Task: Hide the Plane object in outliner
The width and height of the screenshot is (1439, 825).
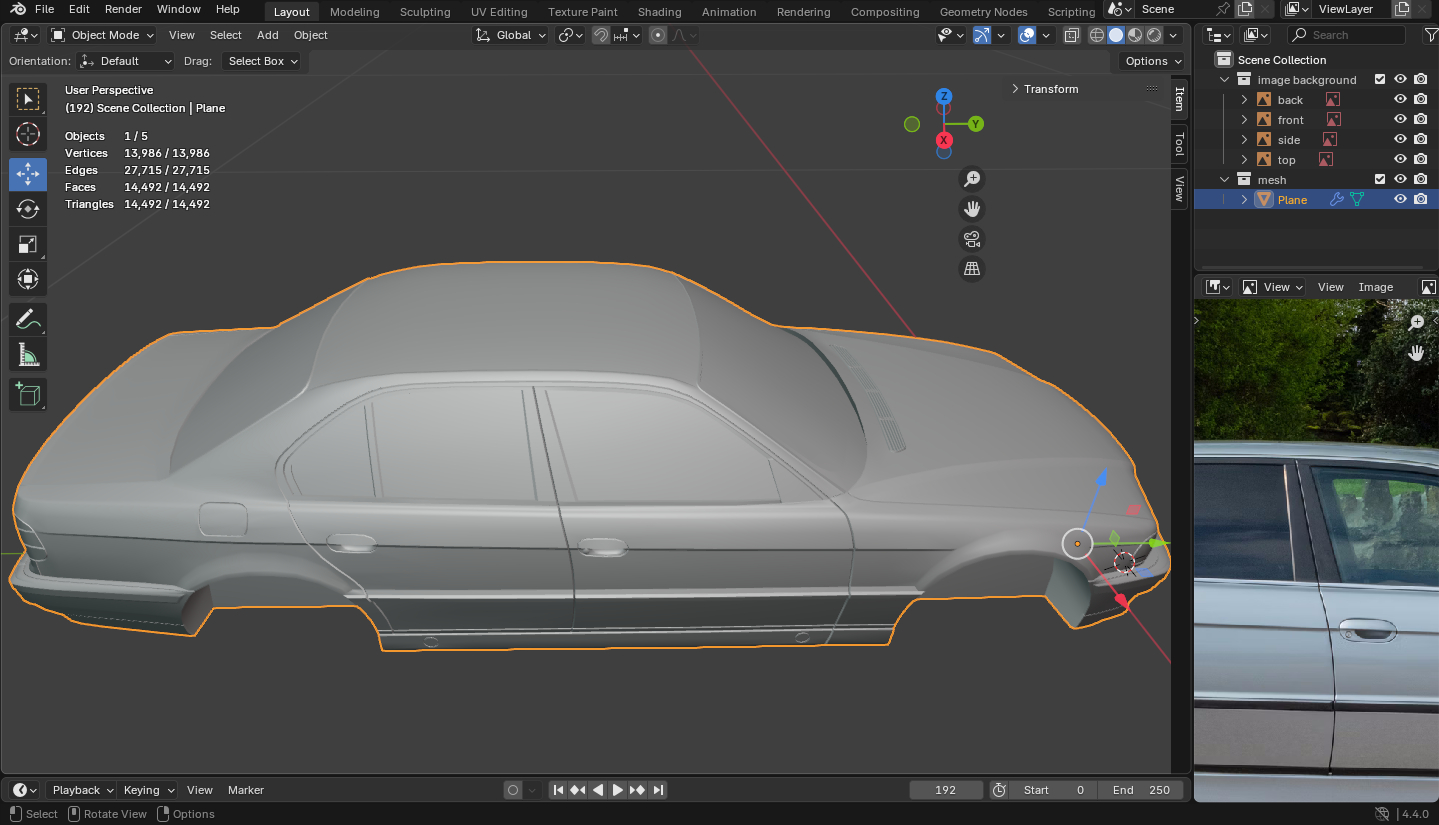Action: [1400, 199]
